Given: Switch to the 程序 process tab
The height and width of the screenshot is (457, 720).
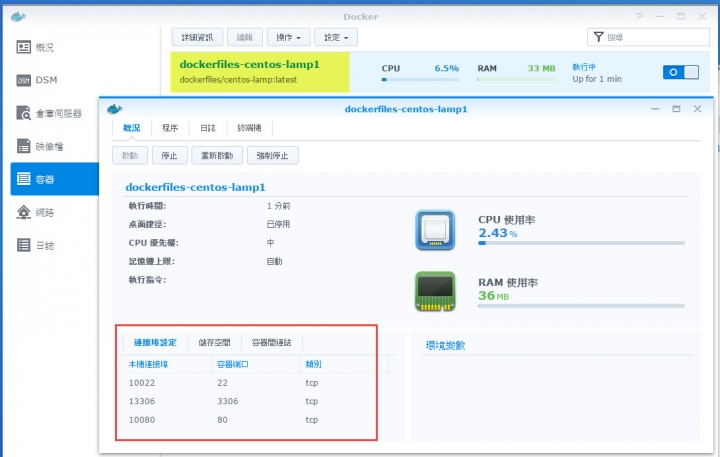Looking at the screenshot, I should (170, 128).
